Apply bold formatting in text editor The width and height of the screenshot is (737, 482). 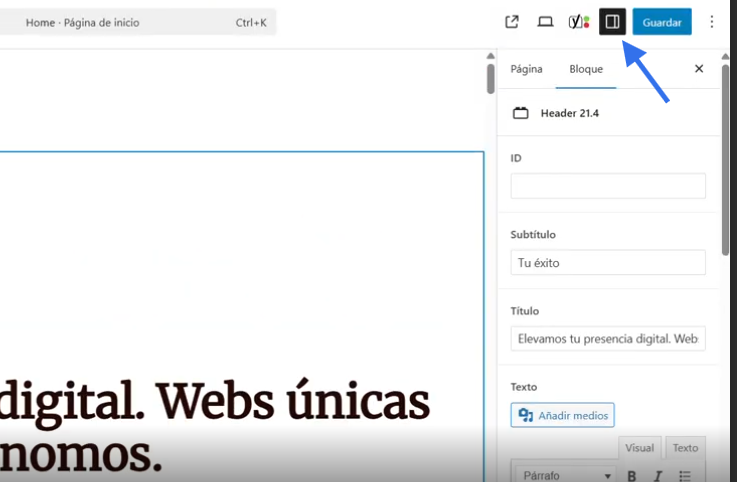coord(632,475)
